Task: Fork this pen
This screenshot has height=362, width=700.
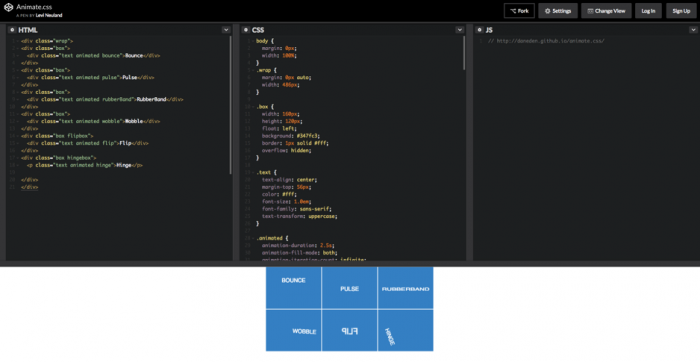Action: pos(519,11)
